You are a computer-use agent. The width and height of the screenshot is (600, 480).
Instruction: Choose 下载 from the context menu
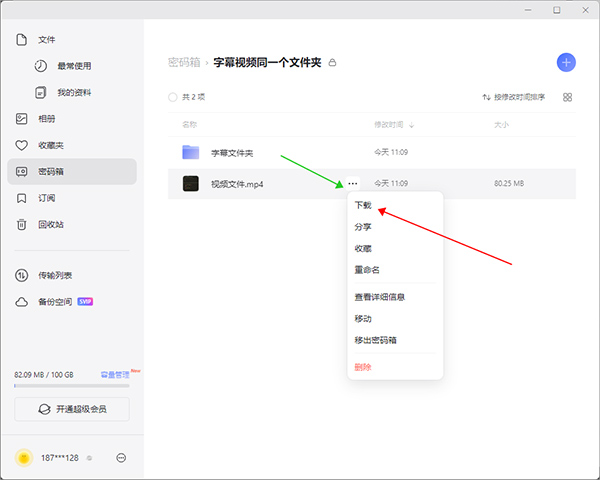click(363, 205)
